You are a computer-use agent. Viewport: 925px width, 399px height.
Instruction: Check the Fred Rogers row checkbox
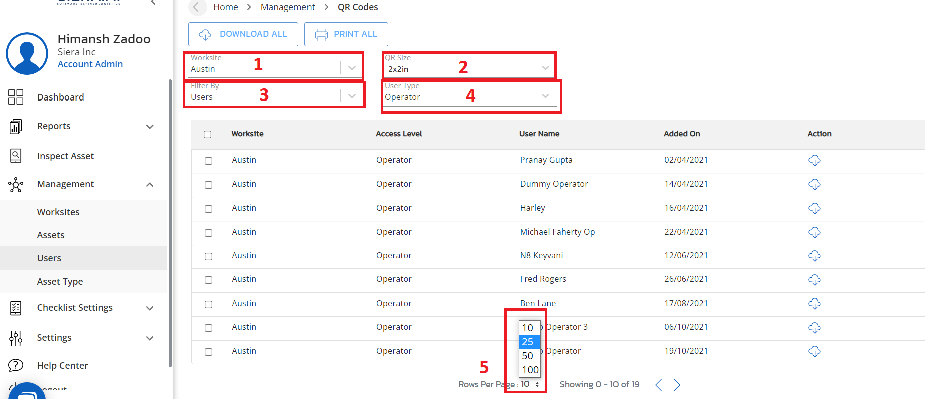point(208,279)
